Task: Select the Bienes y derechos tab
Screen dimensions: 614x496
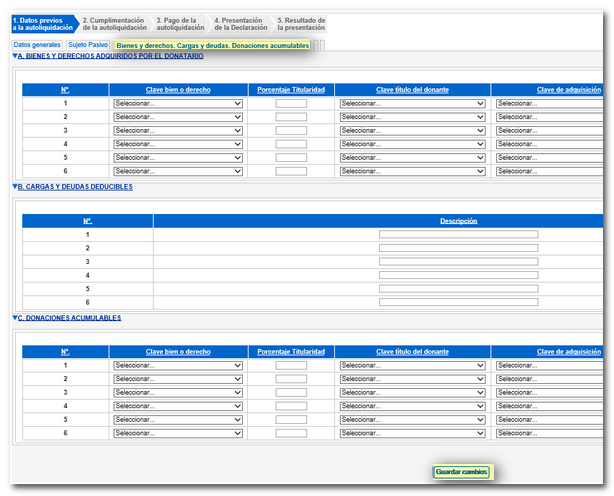Action: [212, 45]
